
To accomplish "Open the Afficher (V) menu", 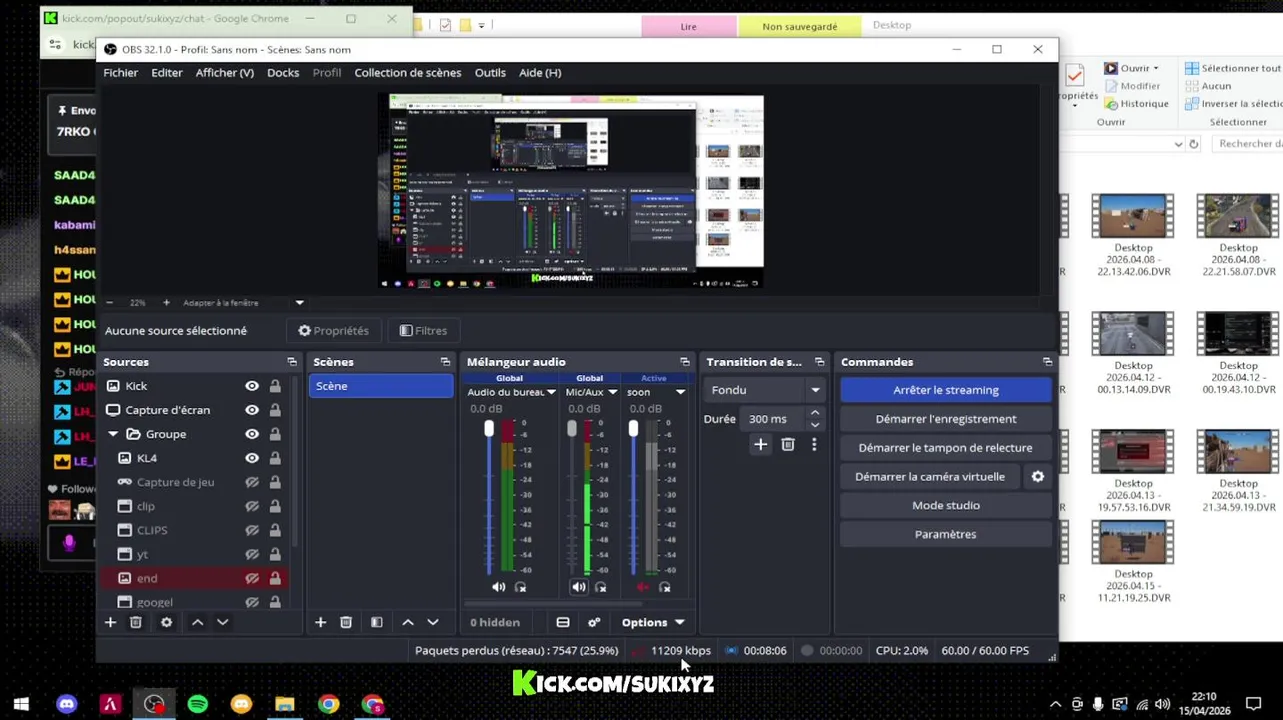I will tap(225, 73).
